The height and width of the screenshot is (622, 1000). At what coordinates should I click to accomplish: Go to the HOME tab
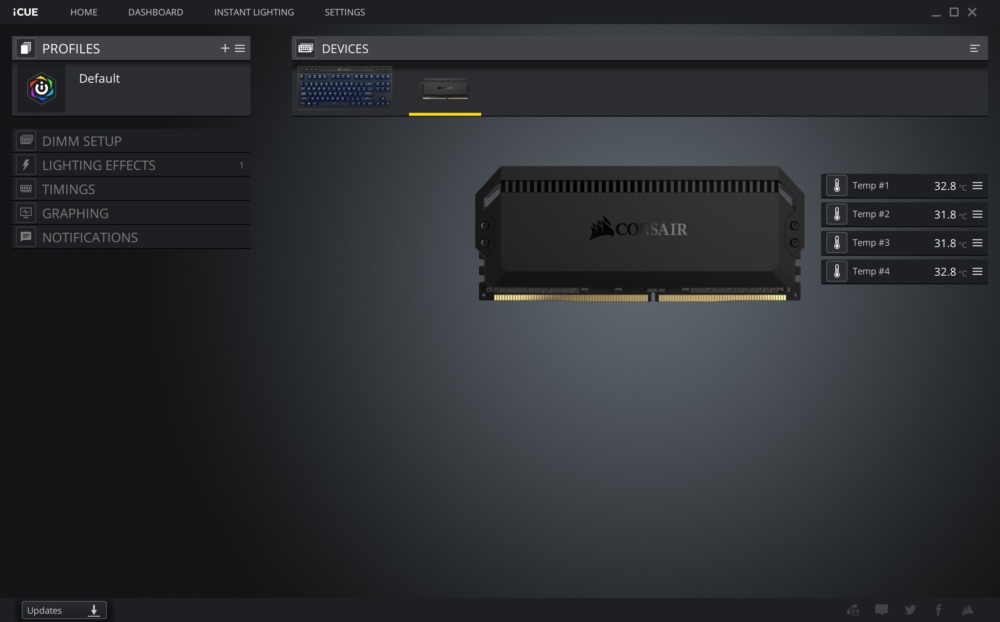84,12
